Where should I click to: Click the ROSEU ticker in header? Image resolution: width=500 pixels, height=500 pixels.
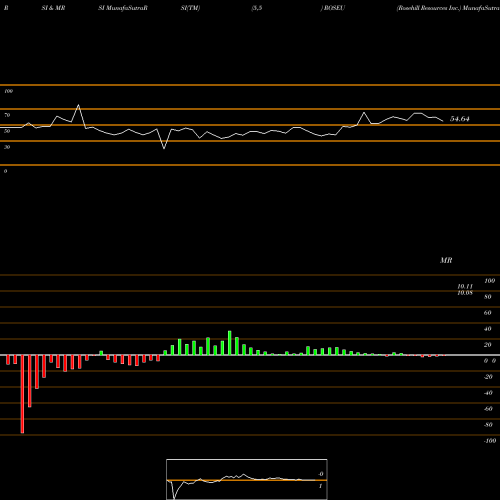[x=334, y=8]
